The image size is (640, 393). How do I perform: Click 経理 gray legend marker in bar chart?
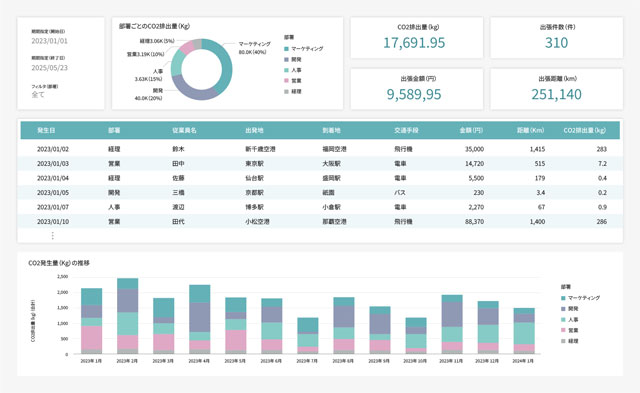tap(563, 341)
